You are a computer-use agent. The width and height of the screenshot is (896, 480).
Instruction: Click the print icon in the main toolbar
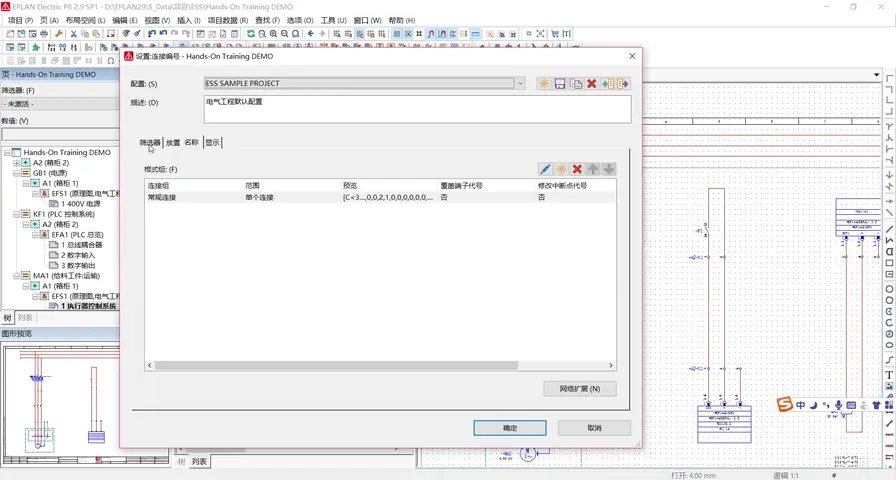[43, 34]
